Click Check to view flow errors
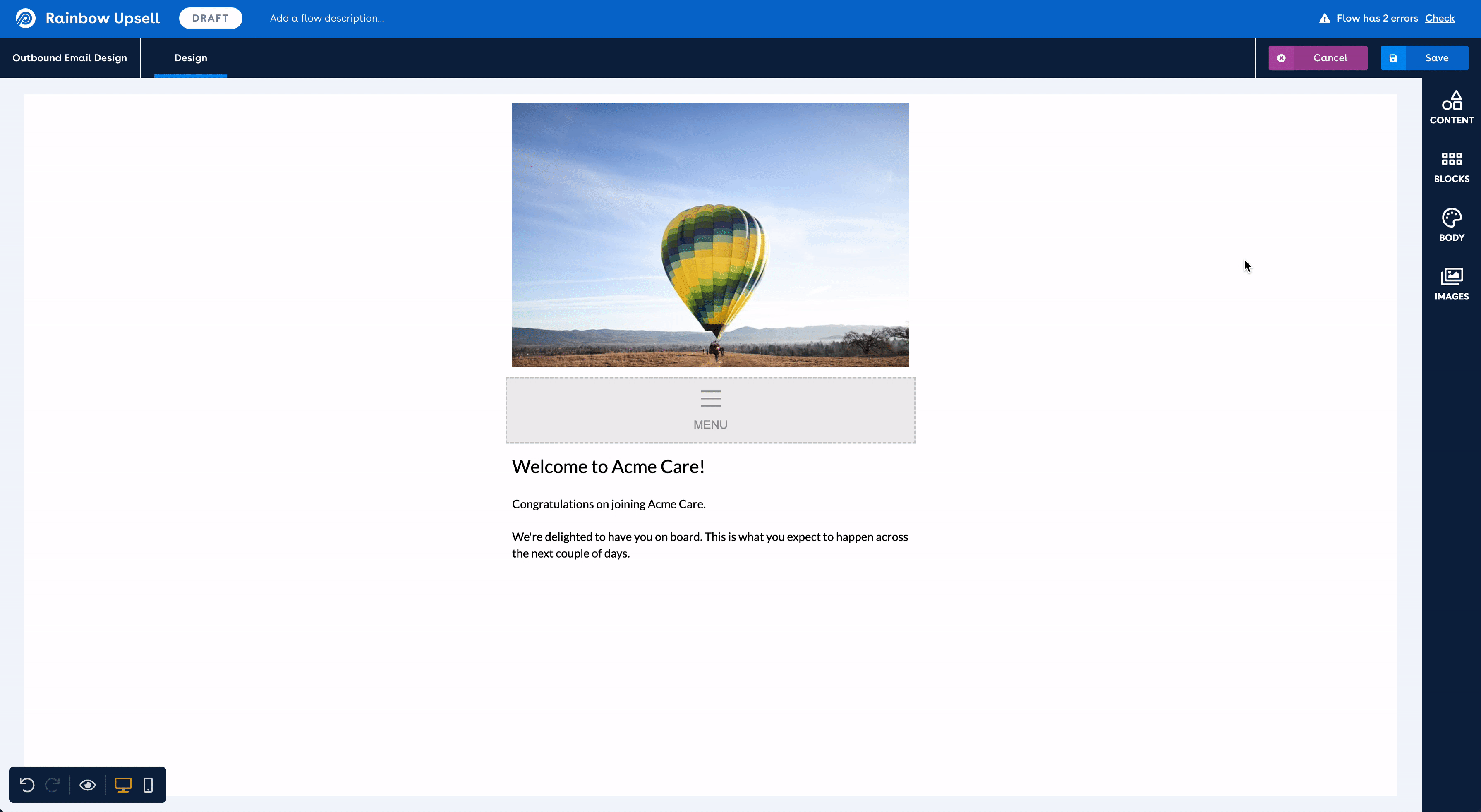The height and width of the screenshot is (812, 1481). (1440, 18)
